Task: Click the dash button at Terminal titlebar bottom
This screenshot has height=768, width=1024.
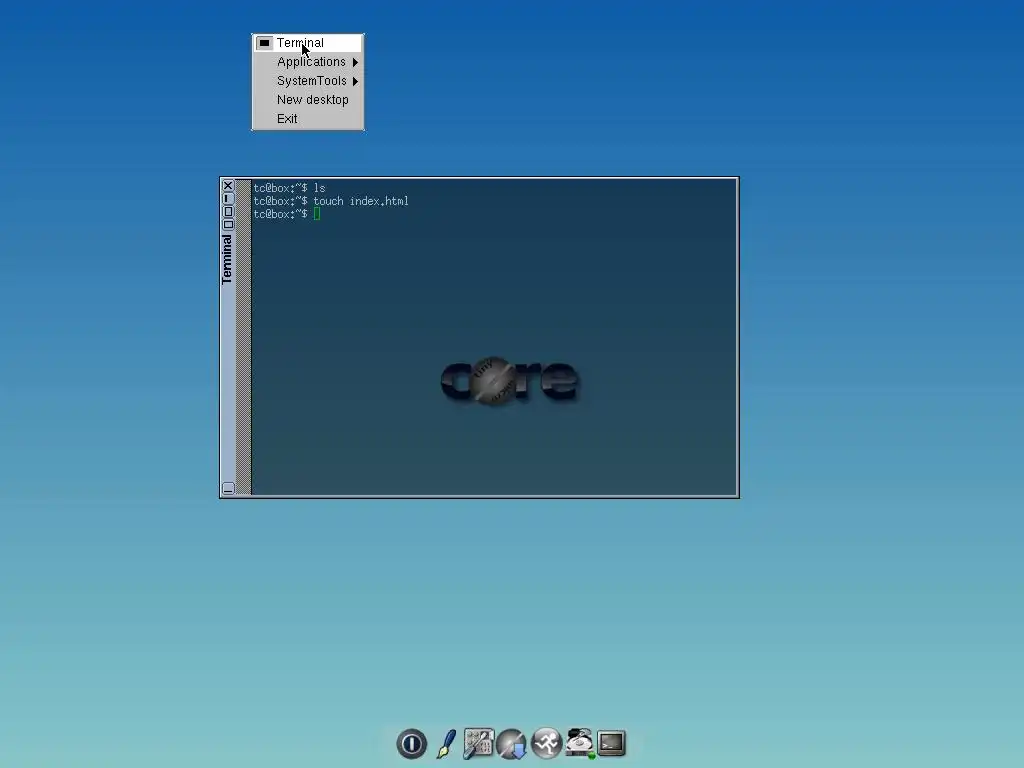Action: tap(228, 488)
